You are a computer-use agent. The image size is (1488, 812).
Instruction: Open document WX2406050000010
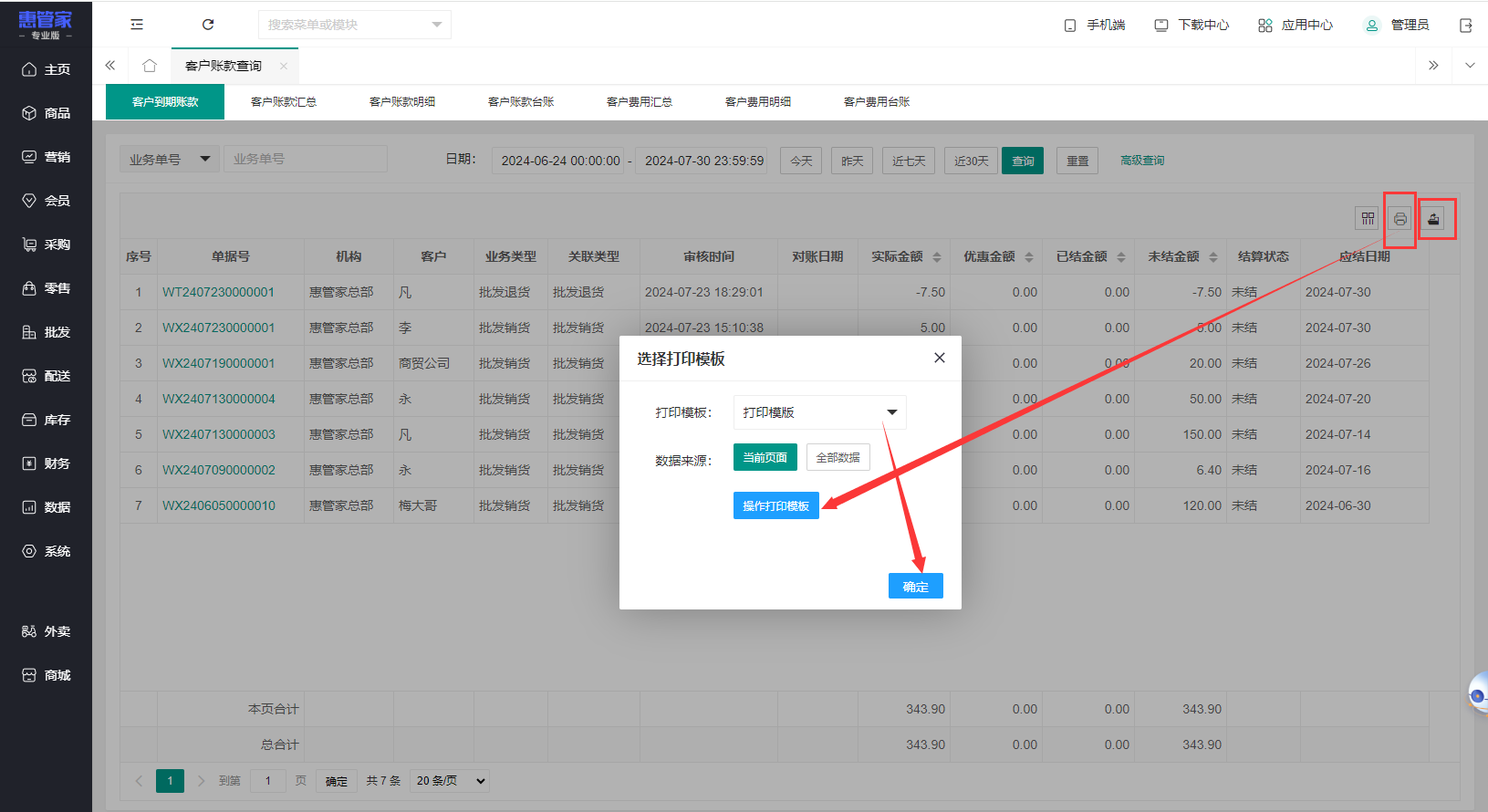(x=218, y=505)
